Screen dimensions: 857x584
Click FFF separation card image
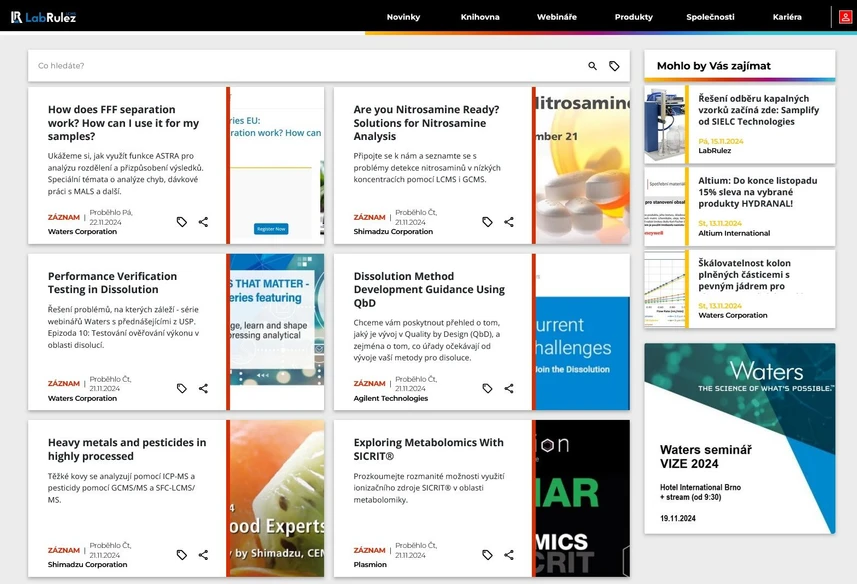tap(277, 166)
